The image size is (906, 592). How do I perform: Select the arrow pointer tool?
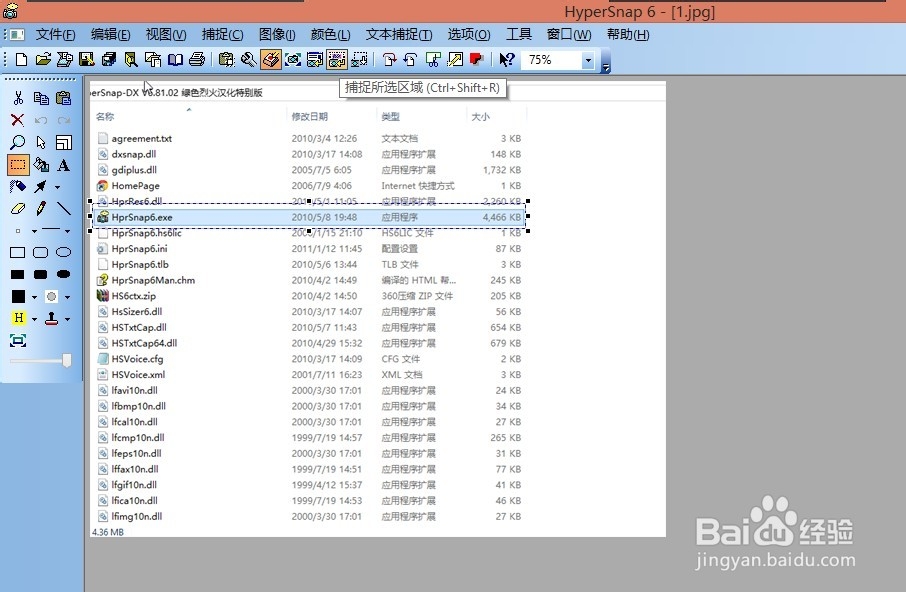coord(41,142)
